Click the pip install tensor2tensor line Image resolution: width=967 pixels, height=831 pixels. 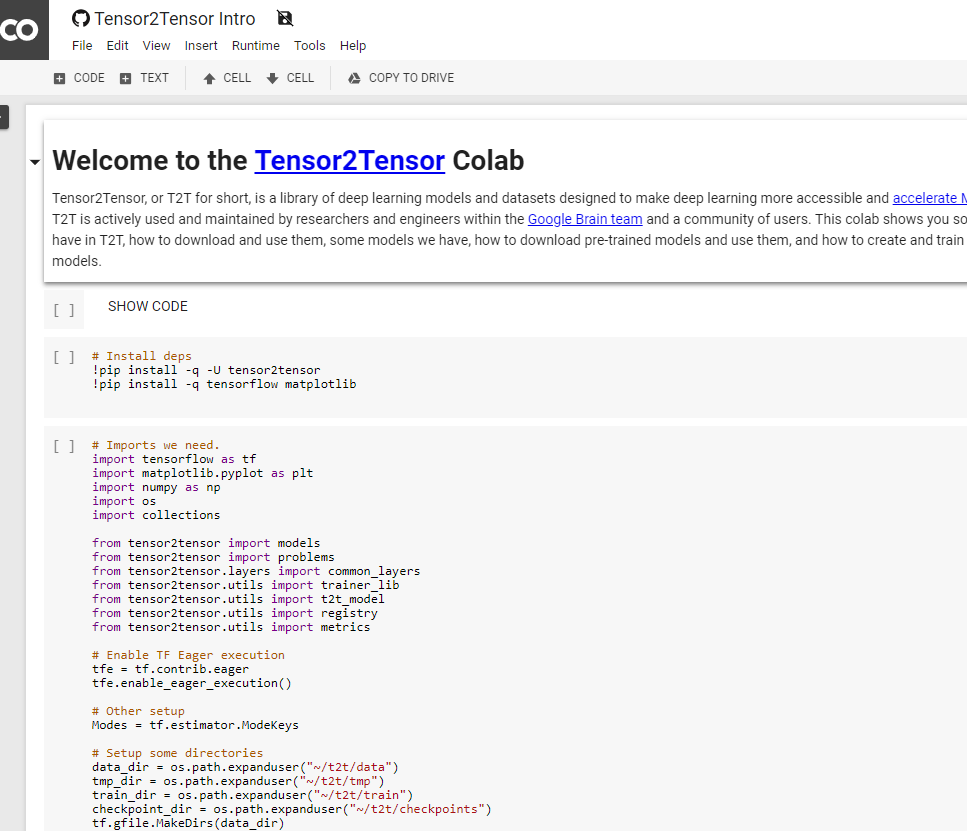pos(206,370)
